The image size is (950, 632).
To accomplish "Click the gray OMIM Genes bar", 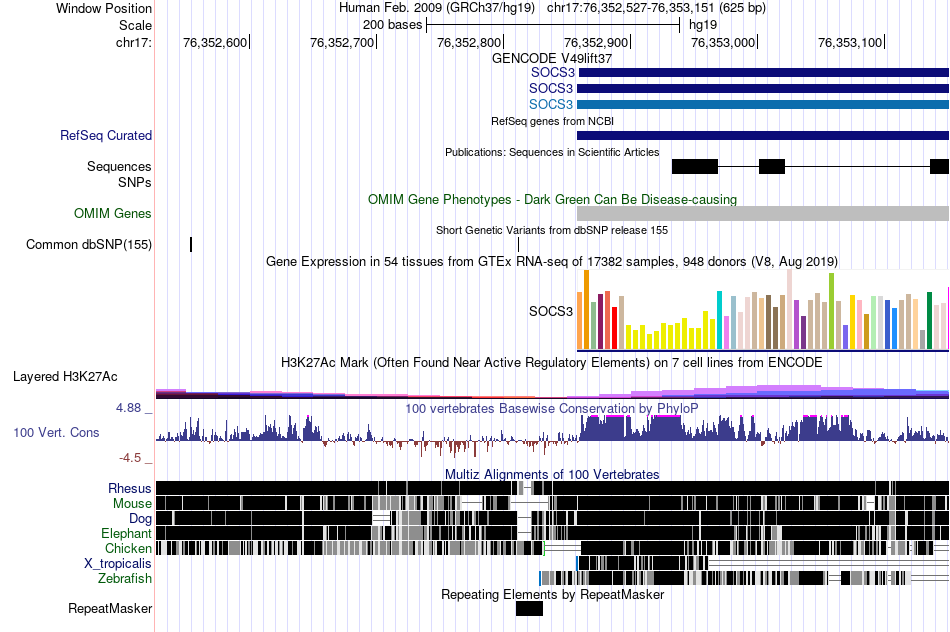I will click(x=763, y=213).
